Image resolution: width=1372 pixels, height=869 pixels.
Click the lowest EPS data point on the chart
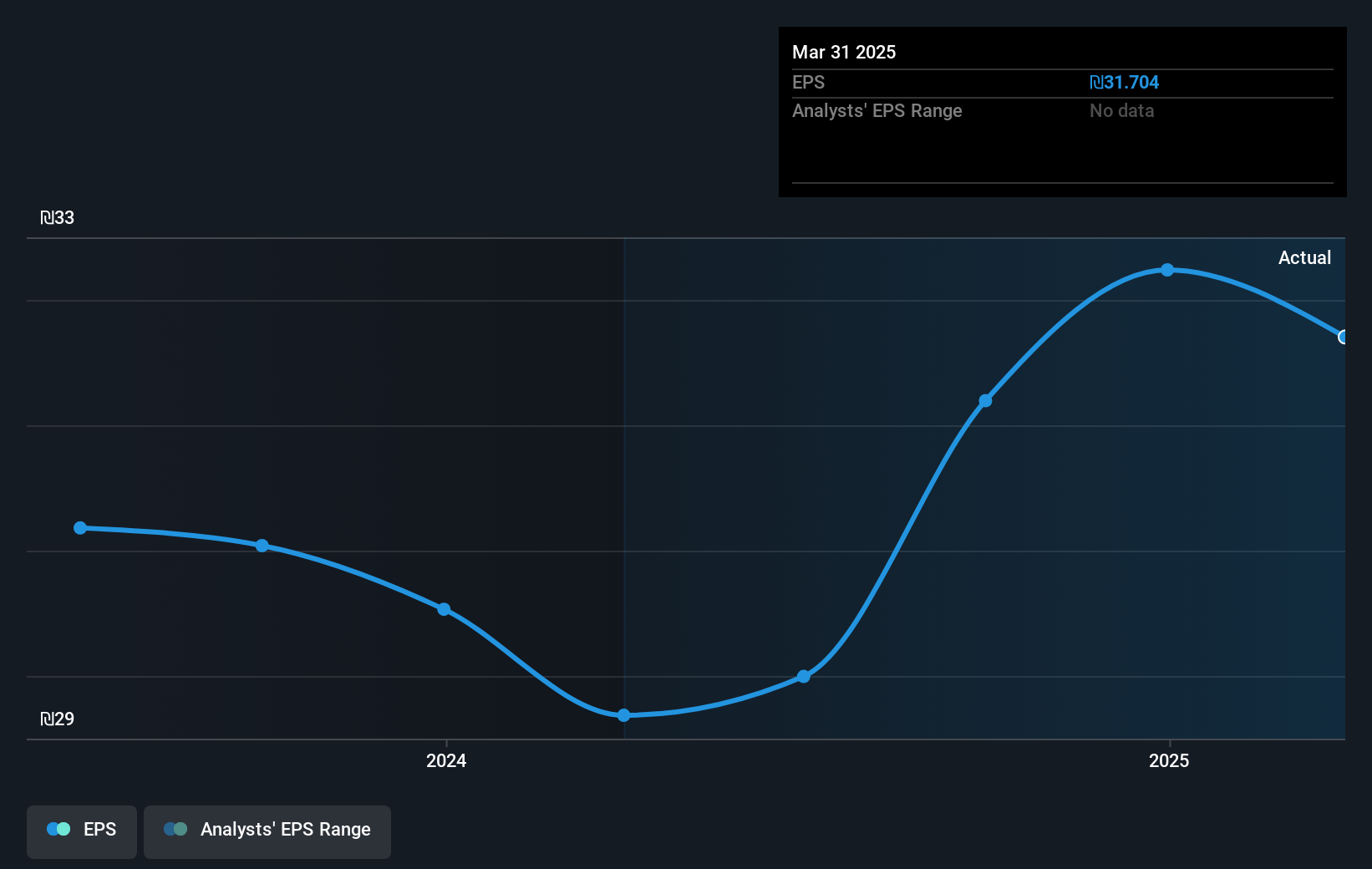coord(624,715)
